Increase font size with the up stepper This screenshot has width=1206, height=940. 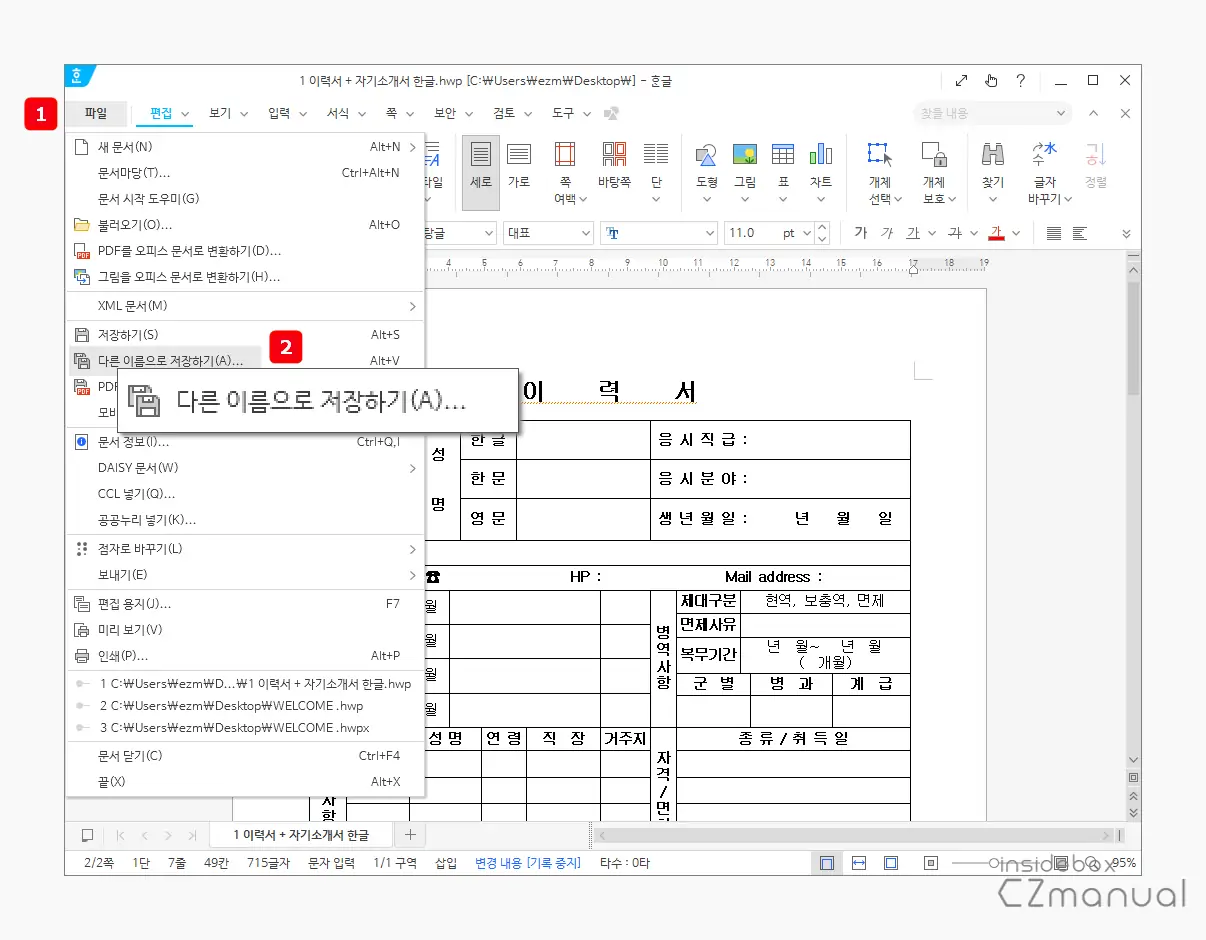pyautogui.click(x=822, y=227)
